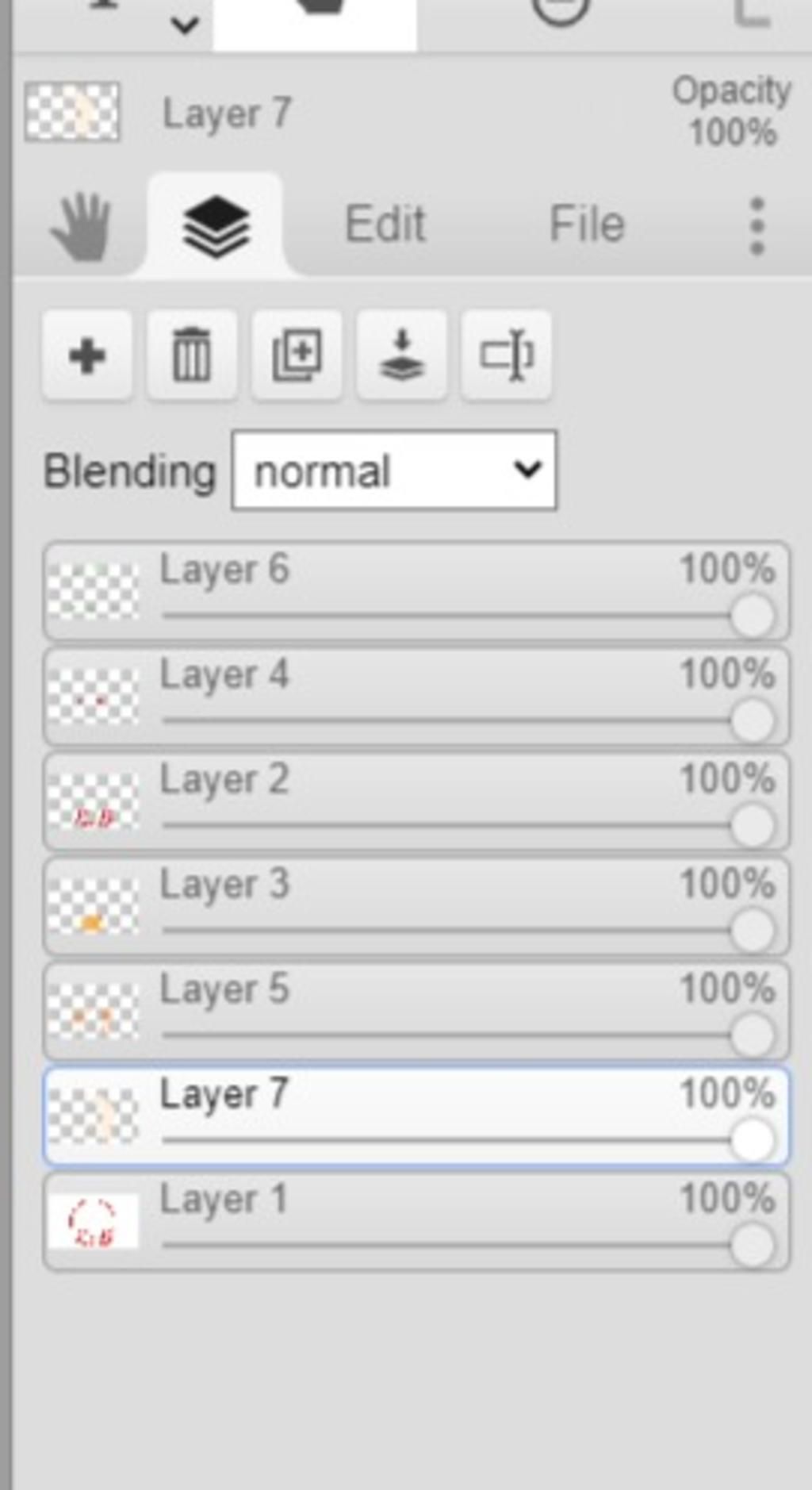Click Layer 3 opacity slider handle
This screenshot has width=812, height=1490.
click(752, 930)
